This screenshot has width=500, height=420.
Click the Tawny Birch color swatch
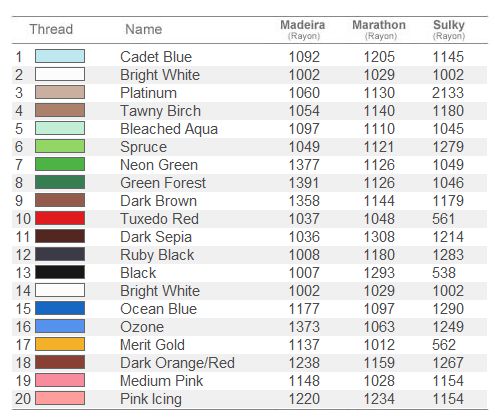pyautogui.click(x=60, y=110)
